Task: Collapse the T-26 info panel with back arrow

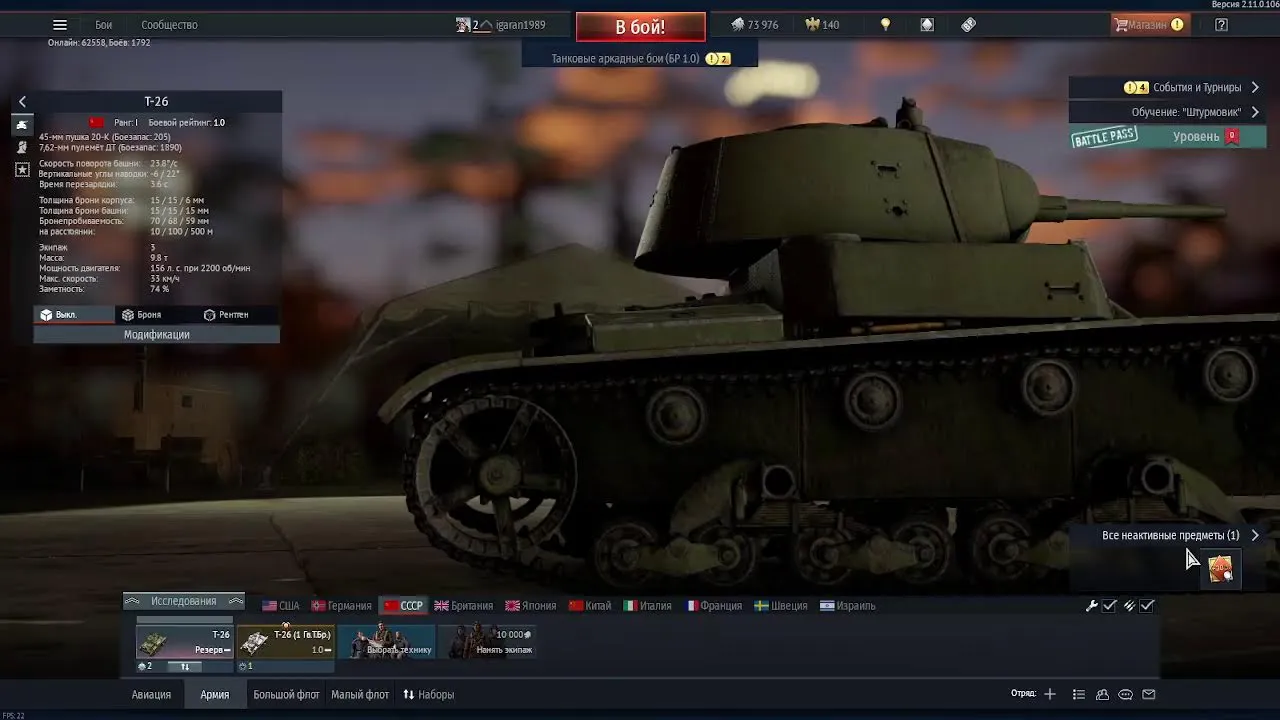Action: click(22, 102)
